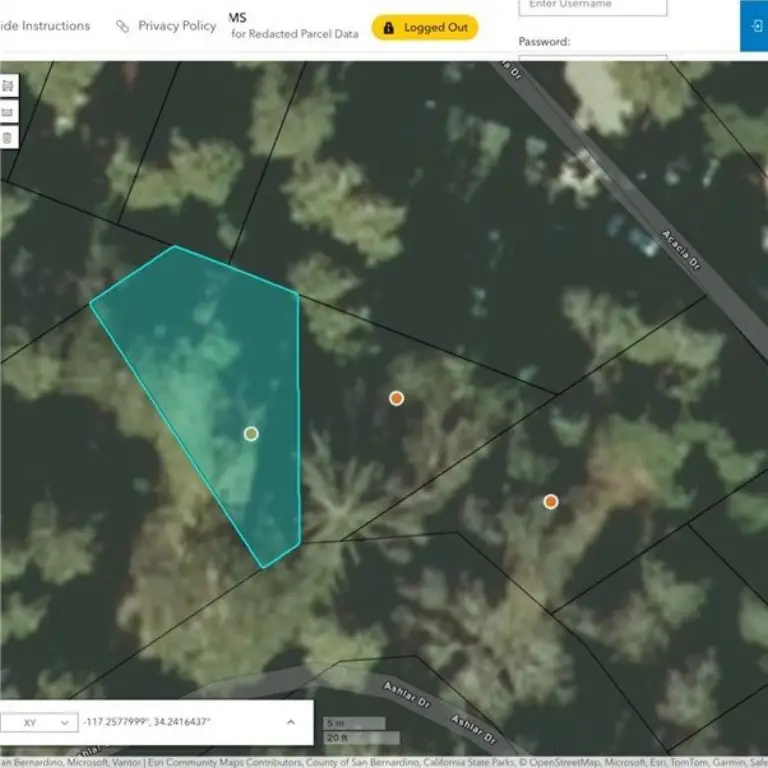This screenshot has height=768, width=768.
Task: Click the orange marker near lower right parcel
Action: pos(550,501)
